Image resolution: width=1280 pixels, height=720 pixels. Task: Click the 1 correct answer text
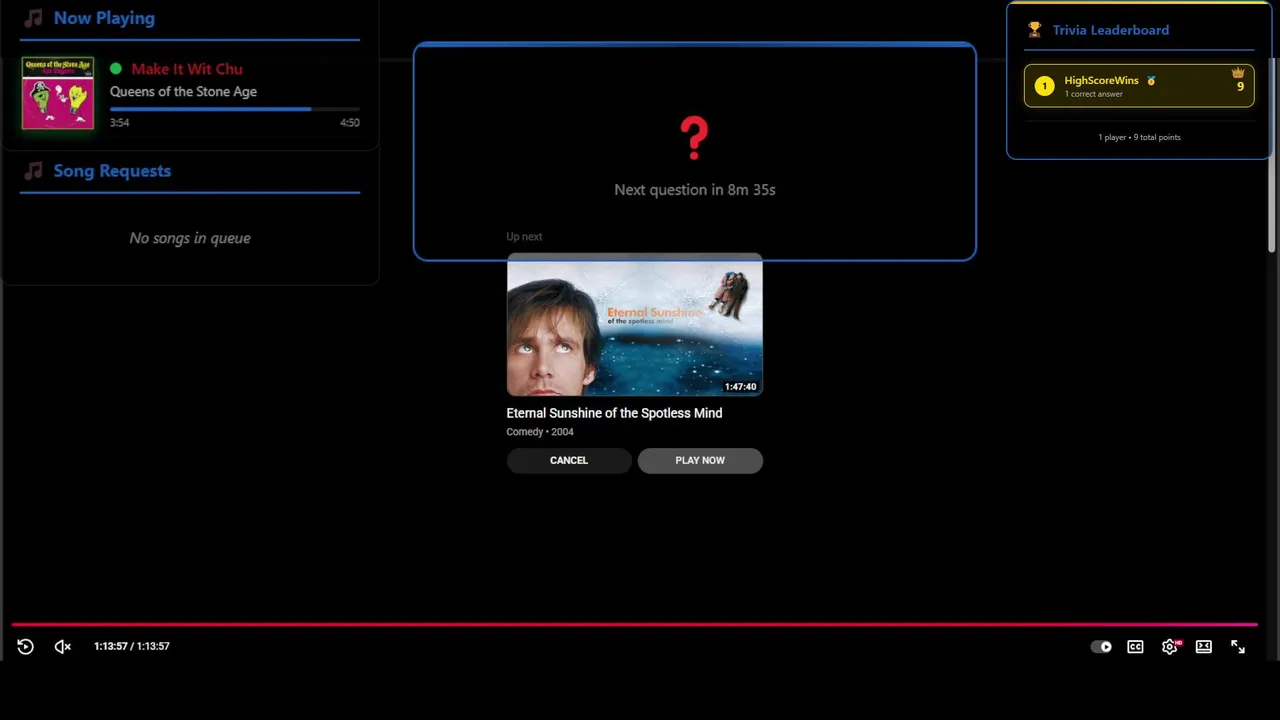coord(1094,94)
